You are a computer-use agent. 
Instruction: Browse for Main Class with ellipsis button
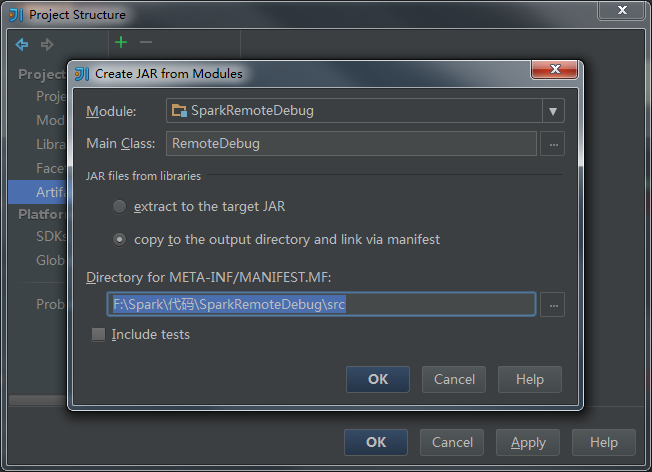553,144
